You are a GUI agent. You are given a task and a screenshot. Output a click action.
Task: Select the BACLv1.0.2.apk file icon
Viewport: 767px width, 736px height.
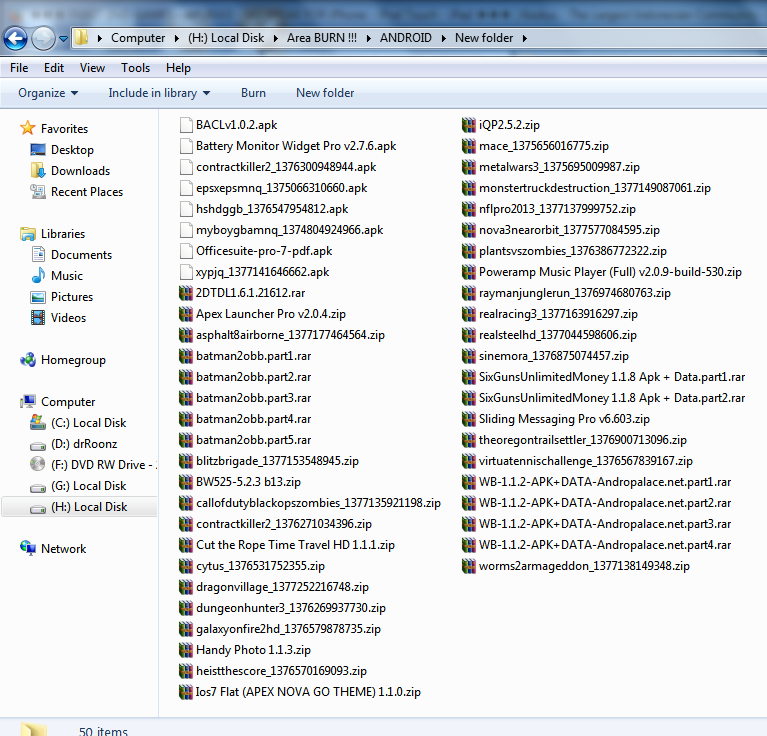186,125
